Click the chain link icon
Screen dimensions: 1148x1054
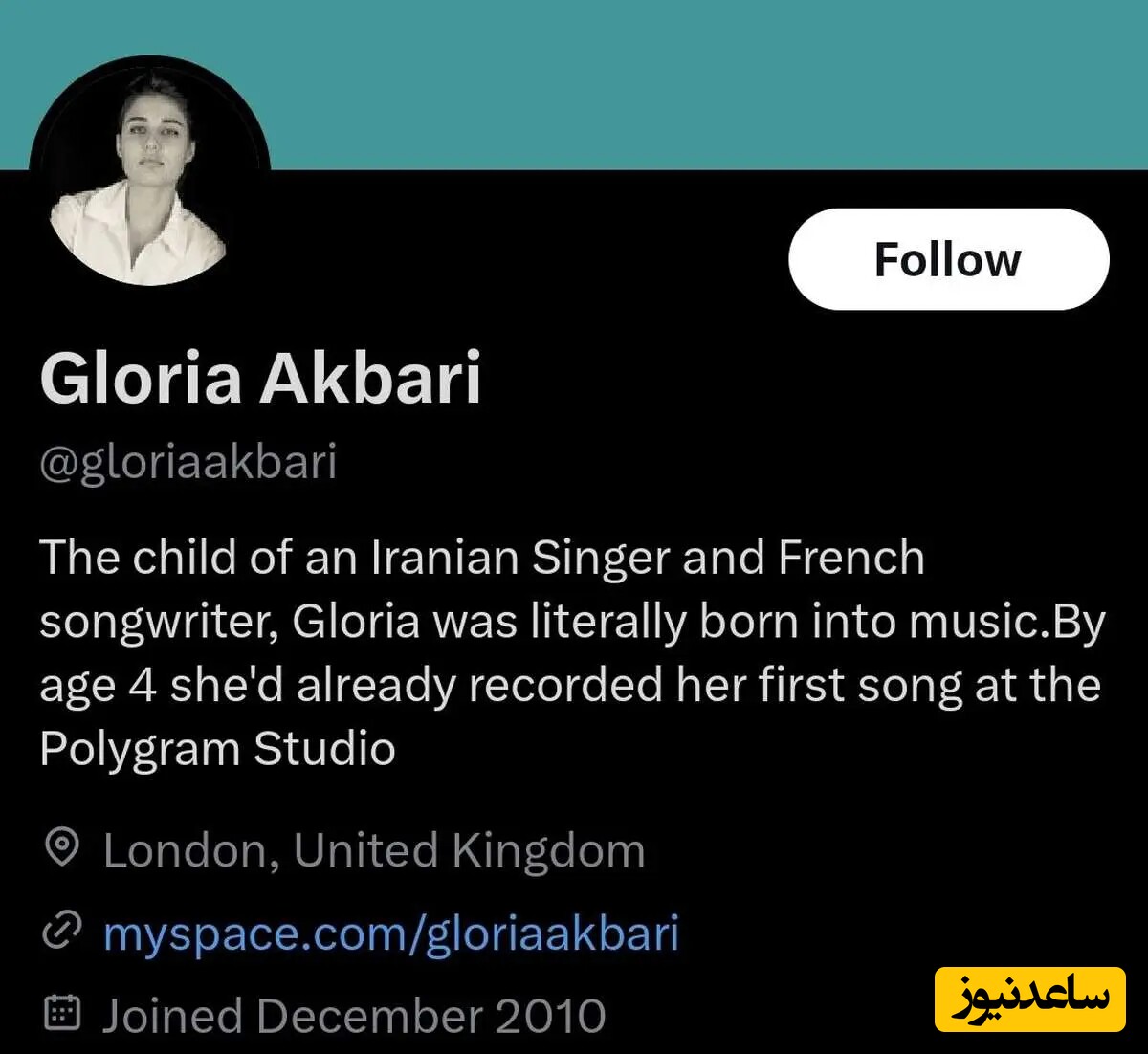(62, 933)
